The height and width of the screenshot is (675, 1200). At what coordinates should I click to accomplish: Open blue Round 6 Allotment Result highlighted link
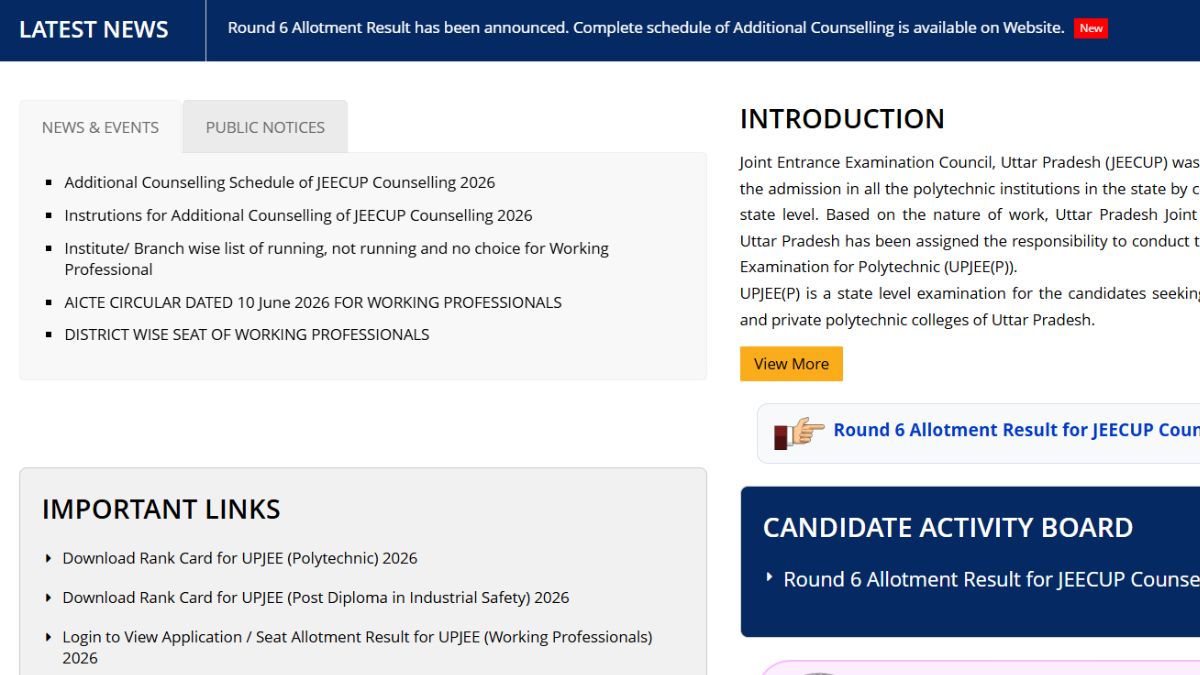[1016, 430]
